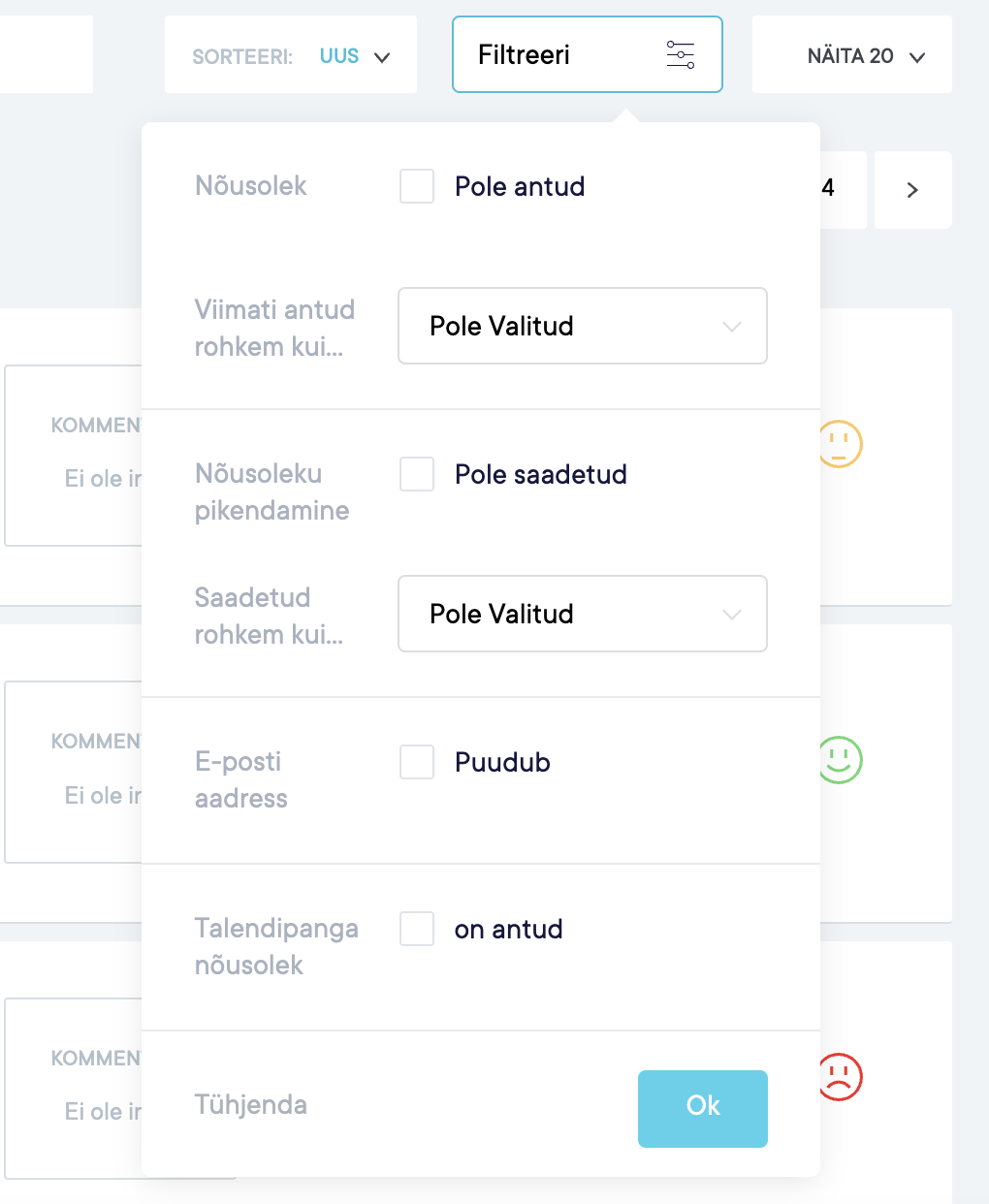This screenshot has width=989, height=1204.
Task: Click the red sad face icon
Action: tap(841, 1076)
